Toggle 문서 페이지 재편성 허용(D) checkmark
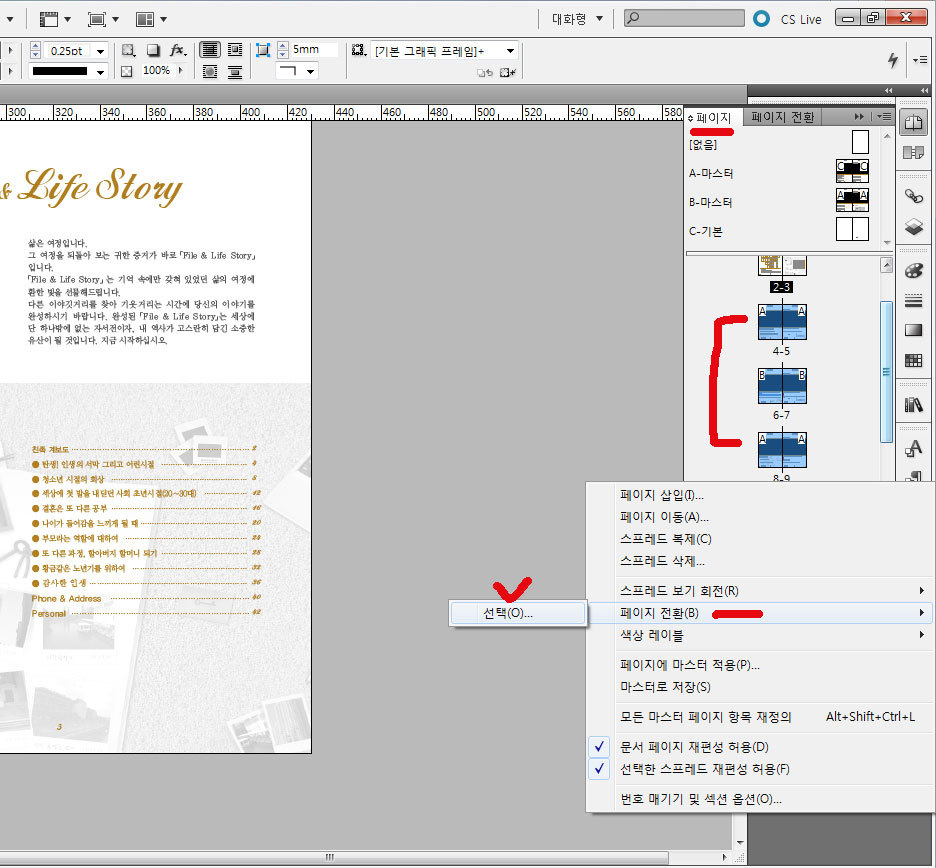The height and width of the screenshot is (868, 936). (x=599, y=747)
